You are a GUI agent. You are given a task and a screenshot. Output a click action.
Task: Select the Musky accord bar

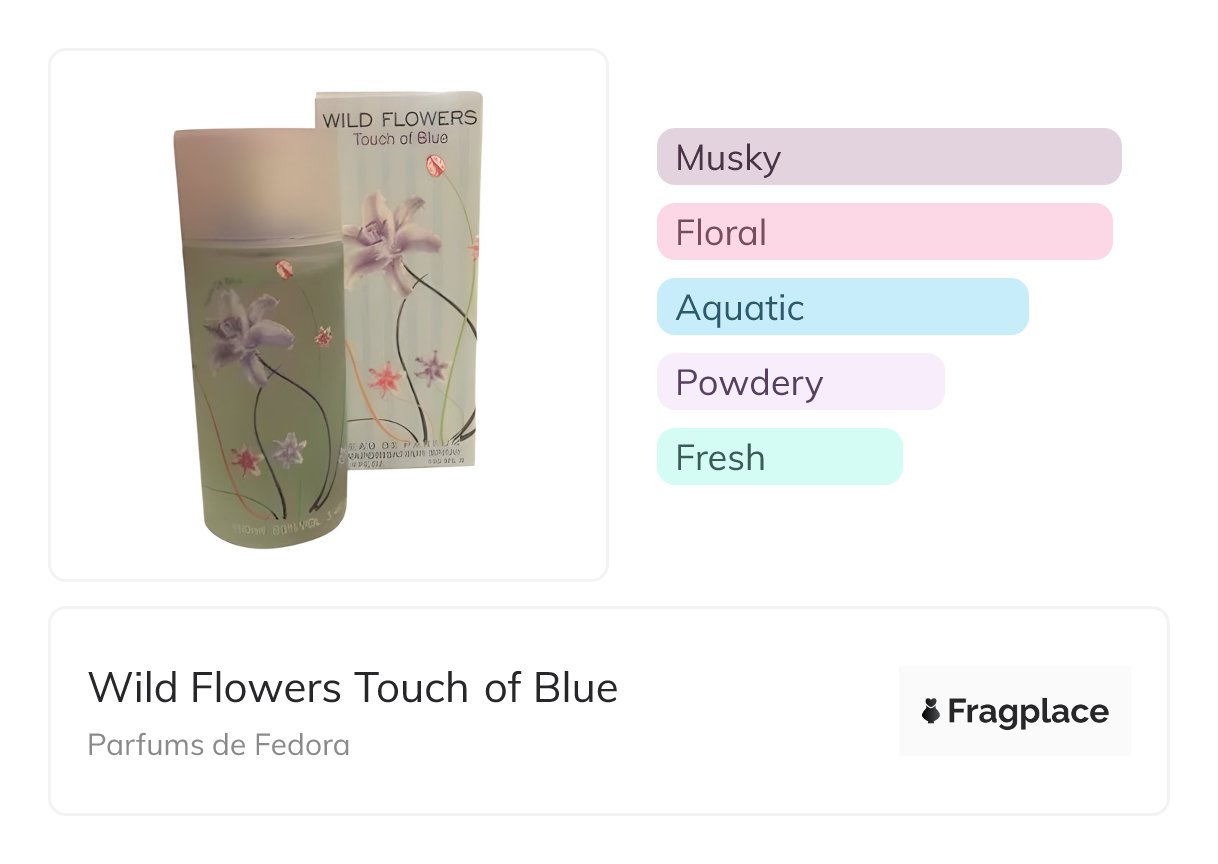coord(889,157)
